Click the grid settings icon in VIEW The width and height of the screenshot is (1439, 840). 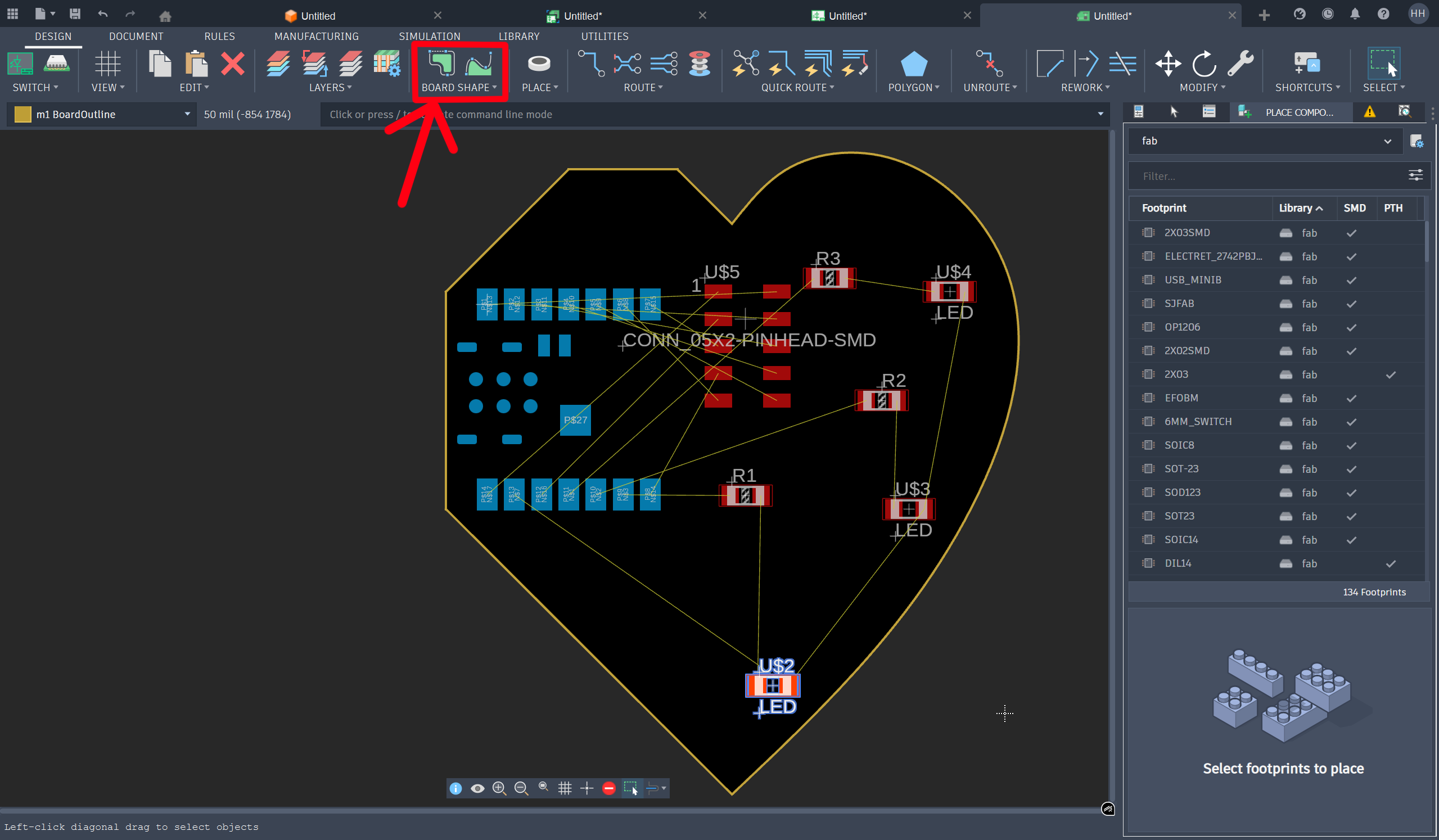[x=107, y=64]
